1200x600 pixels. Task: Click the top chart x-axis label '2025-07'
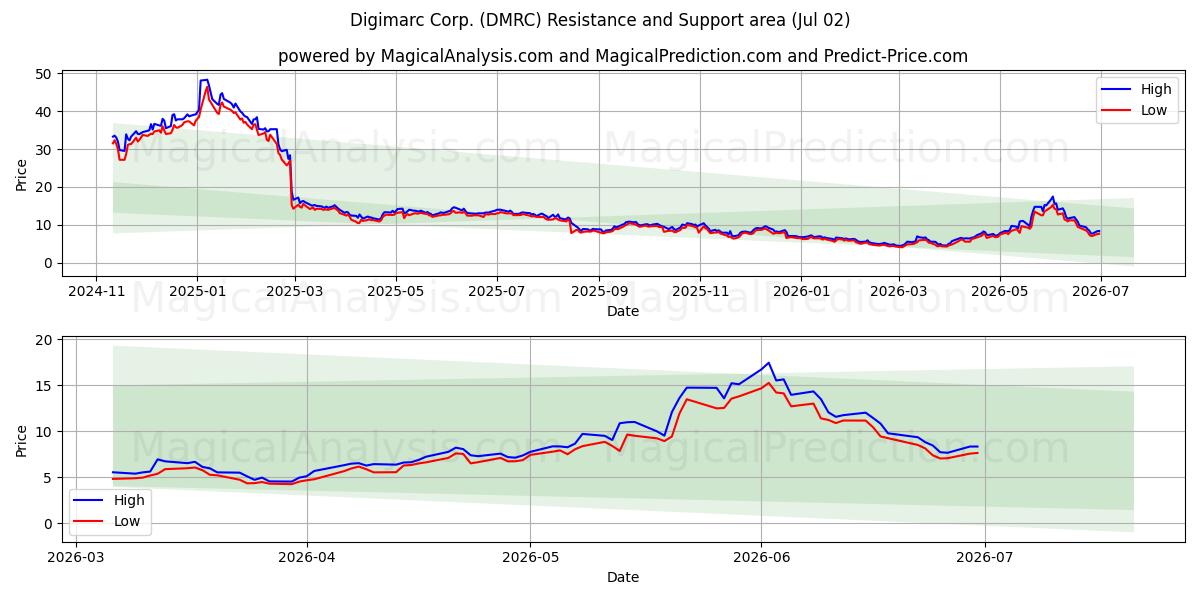pyautogui.click(x=497, y=290)
